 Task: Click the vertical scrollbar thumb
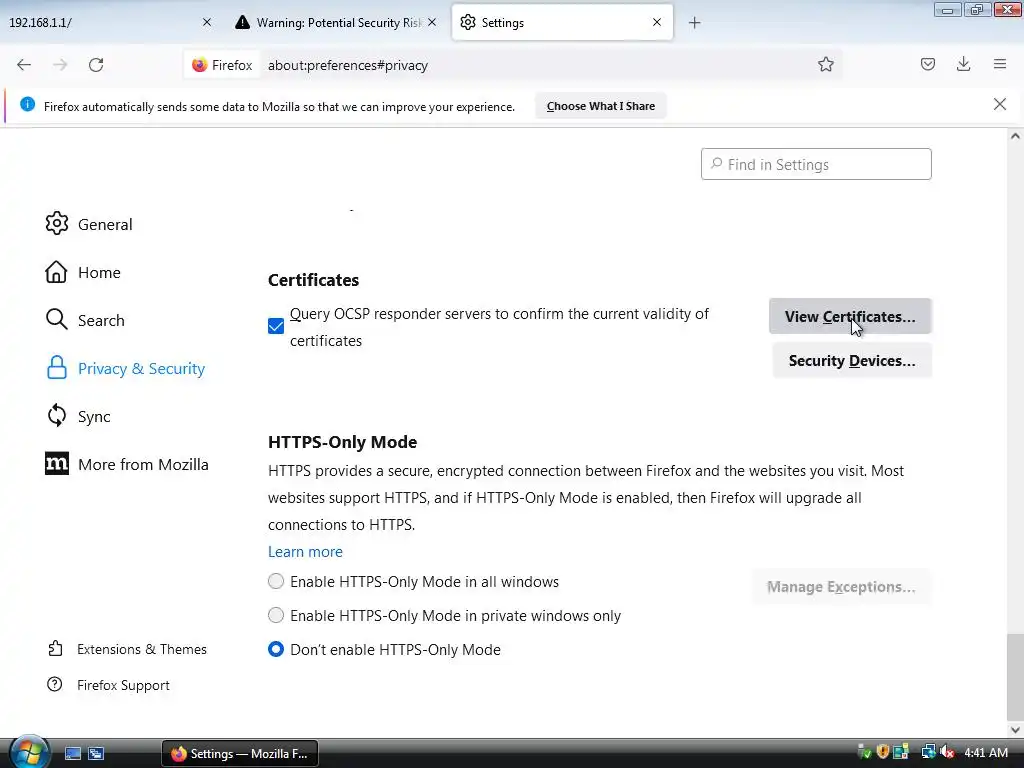point(1015,676)
